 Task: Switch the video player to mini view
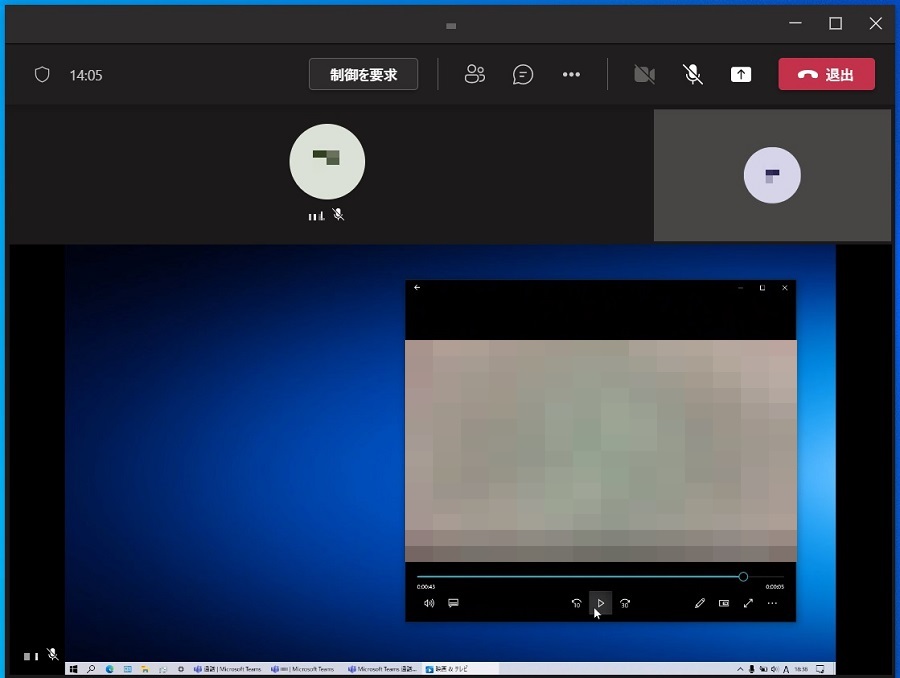tap(724, 603)
